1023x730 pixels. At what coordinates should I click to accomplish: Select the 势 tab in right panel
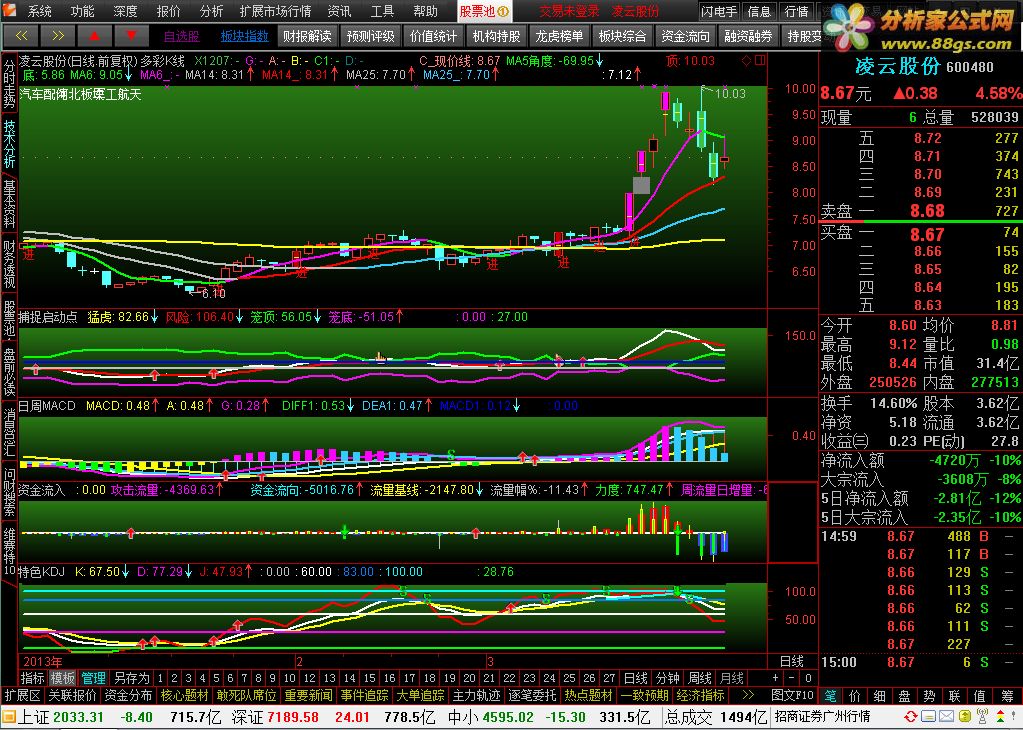(929, 695)
